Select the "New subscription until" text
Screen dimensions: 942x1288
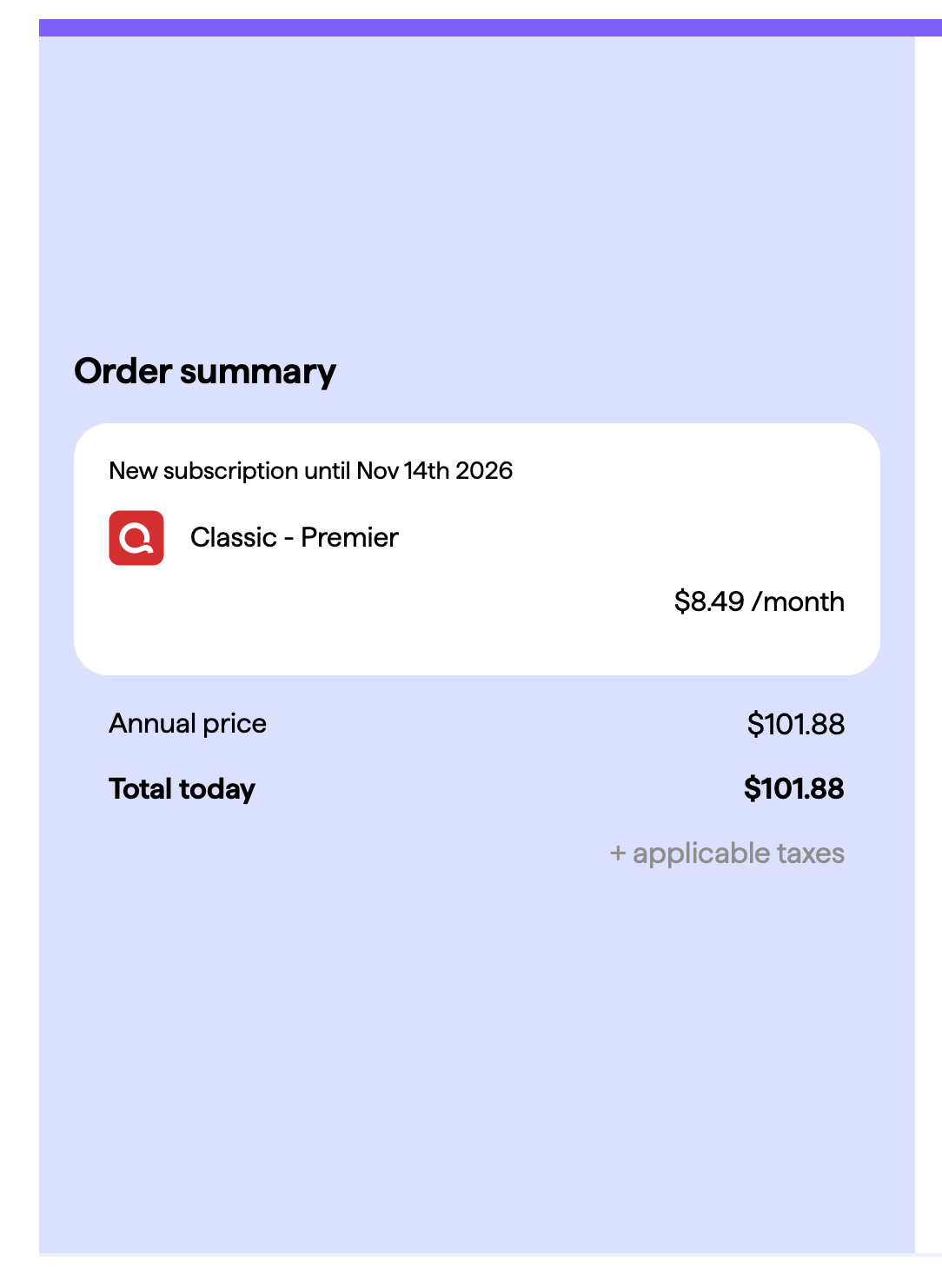tap(230, 471)
